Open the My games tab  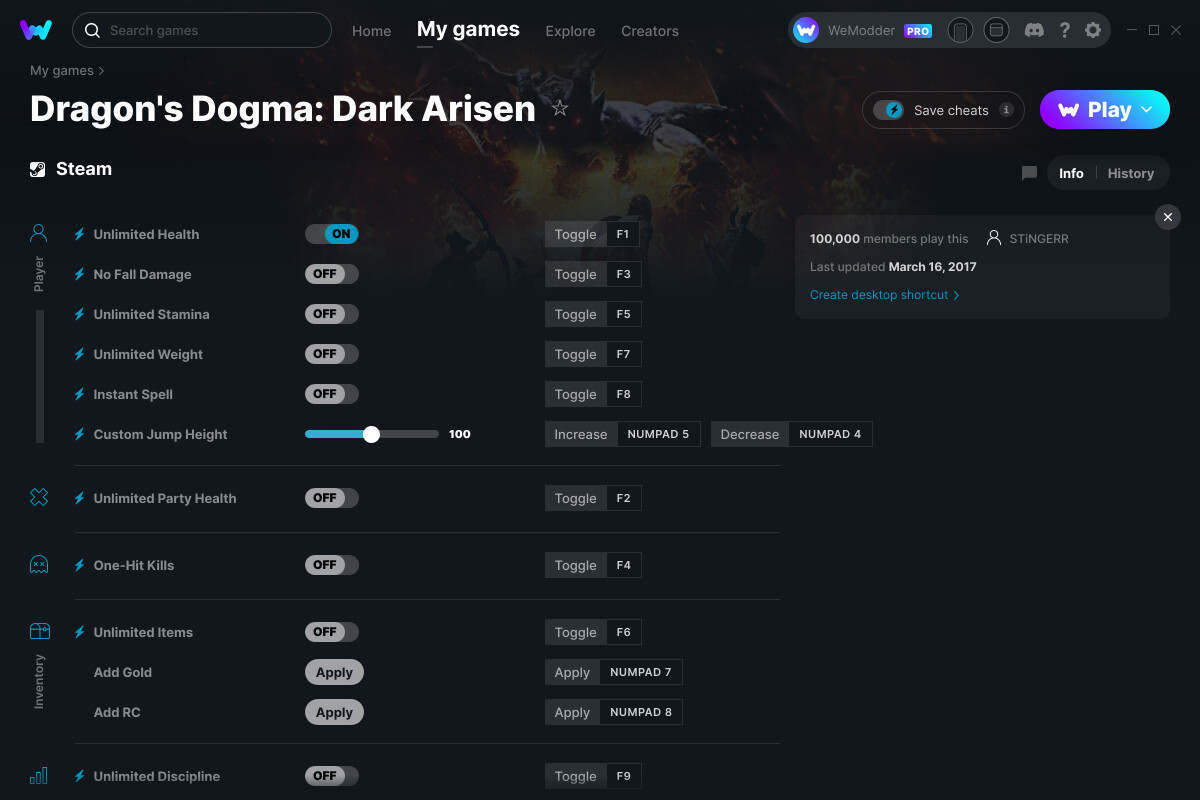tap(468, 30)
